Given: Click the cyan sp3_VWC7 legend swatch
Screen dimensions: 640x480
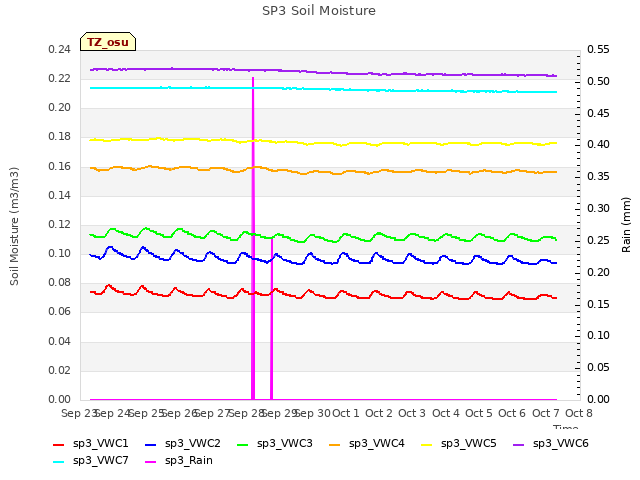Looking at the screenshot, I should 59,462.
